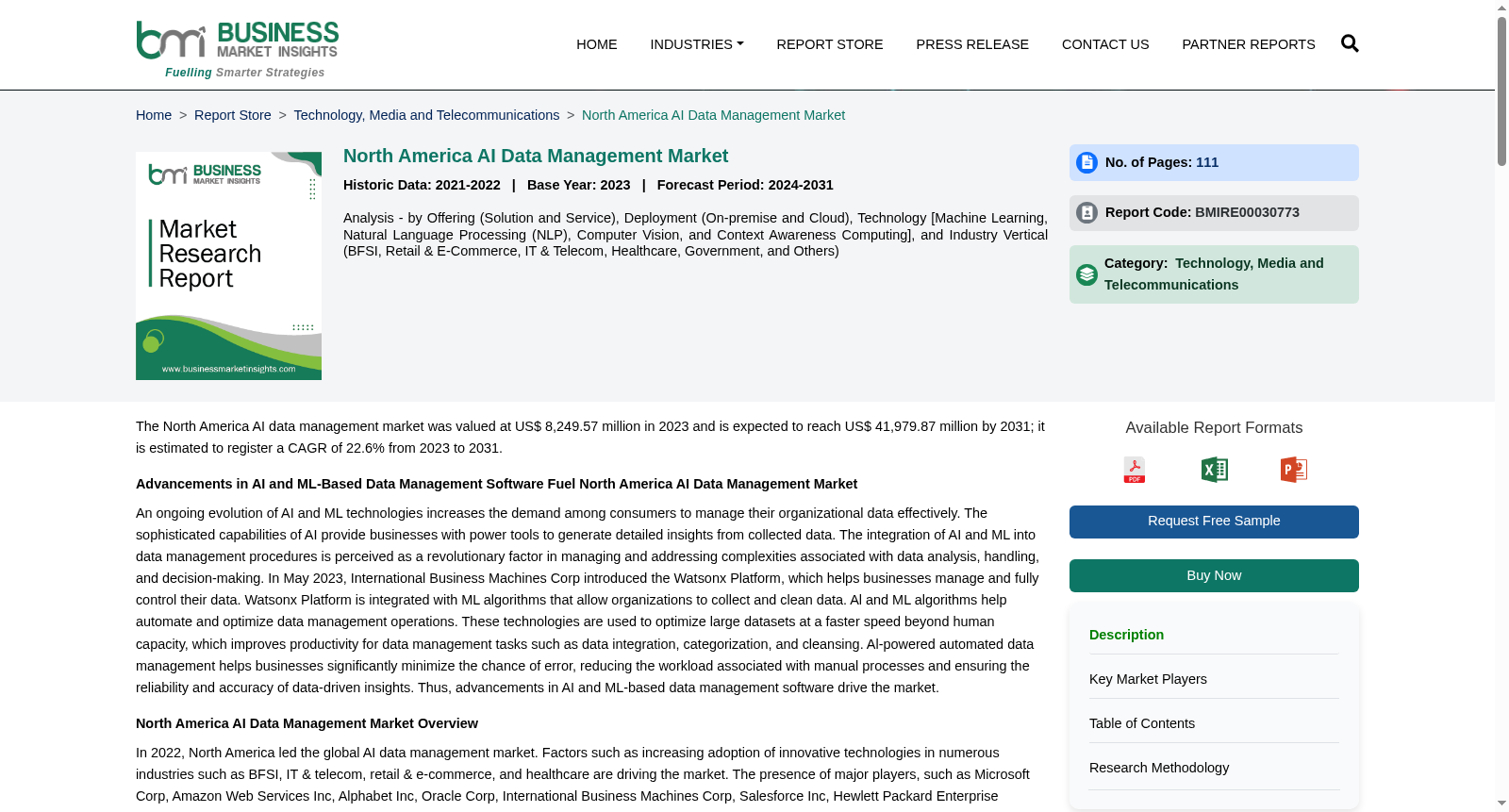This screenshot has height=812, width=1509.
Task: Click the Historic Data: 2021-2022 text
Action: tap(422, 185)
